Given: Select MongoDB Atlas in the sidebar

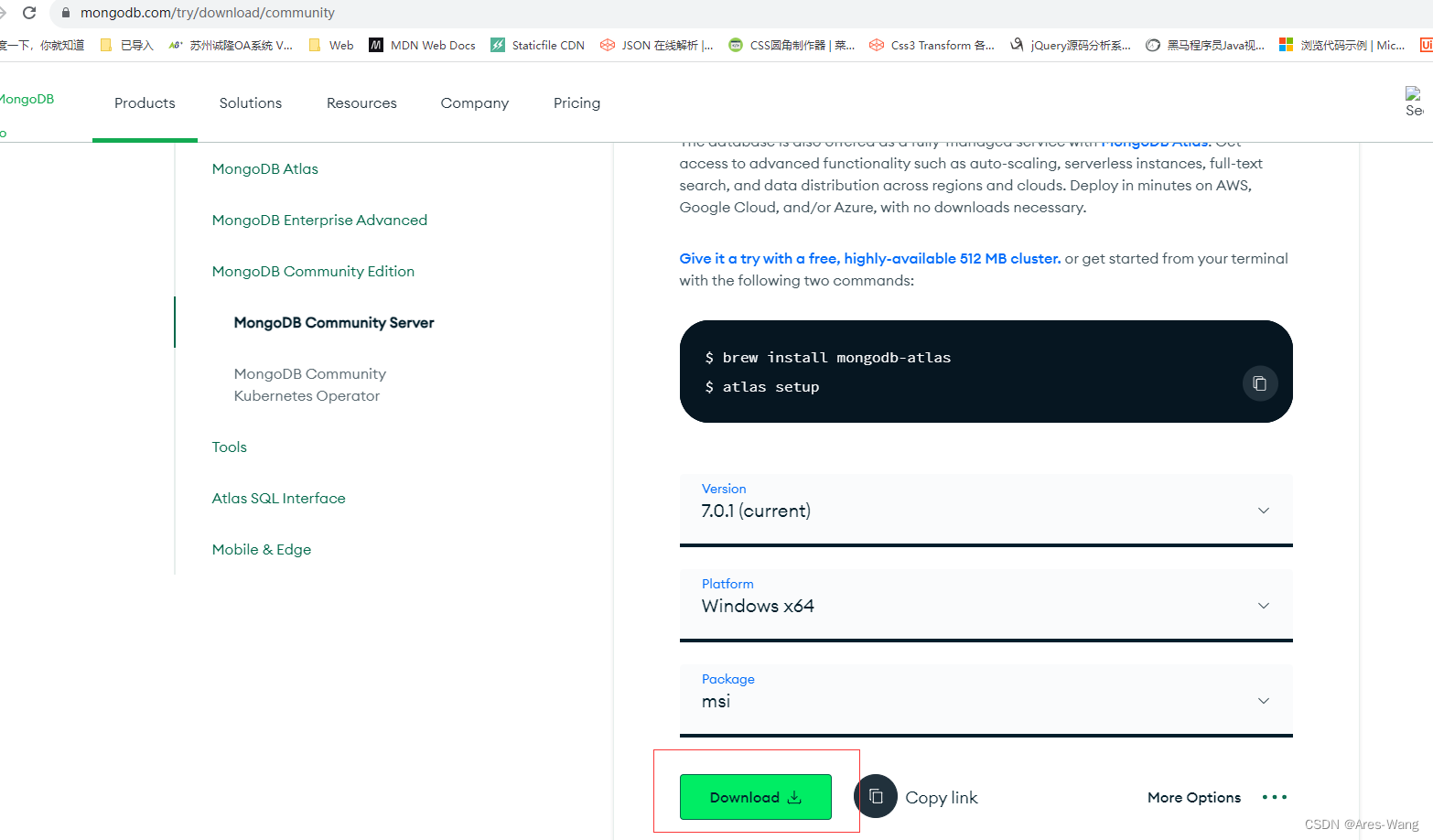Looking at the screenshot, I should click(265, 169).
